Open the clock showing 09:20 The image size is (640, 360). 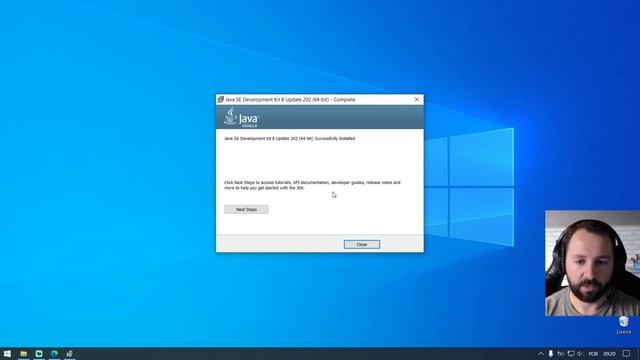point(609,354)
